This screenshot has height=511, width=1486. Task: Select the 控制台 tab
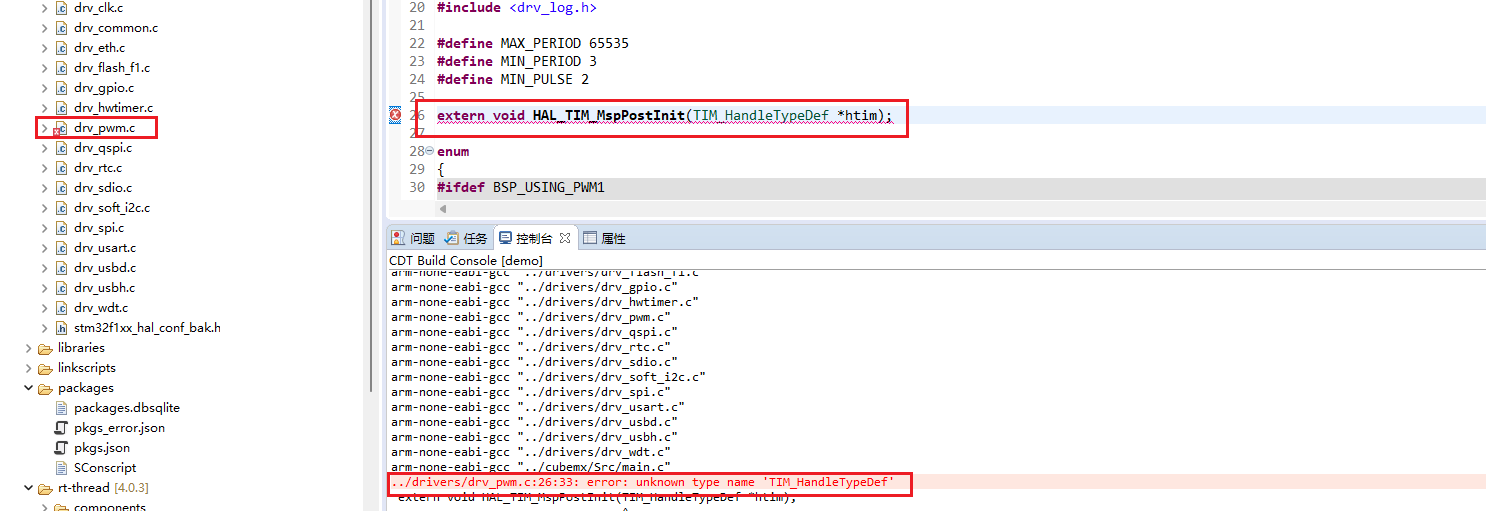click(x=533, y=238)
